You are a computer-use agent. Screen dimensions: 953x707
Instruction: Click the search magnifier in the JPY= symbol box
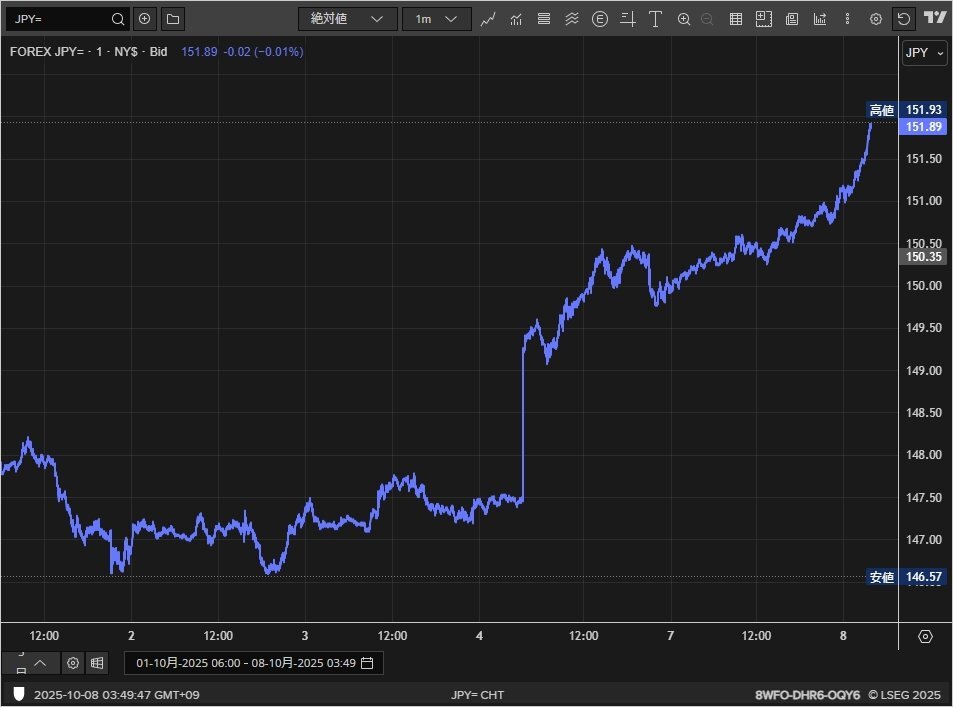coord(118,19)
